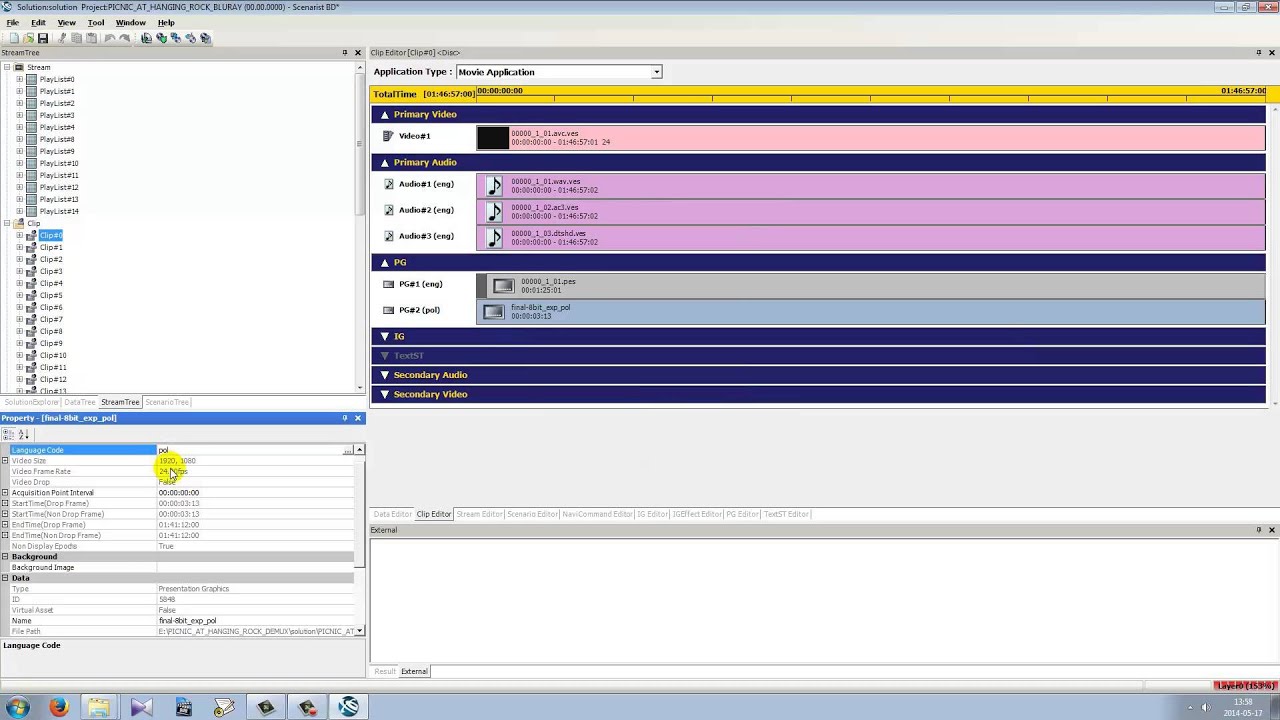1280x720 pixels.
Task: Switch to the DataTree tab
Action: tap(79, 402)
